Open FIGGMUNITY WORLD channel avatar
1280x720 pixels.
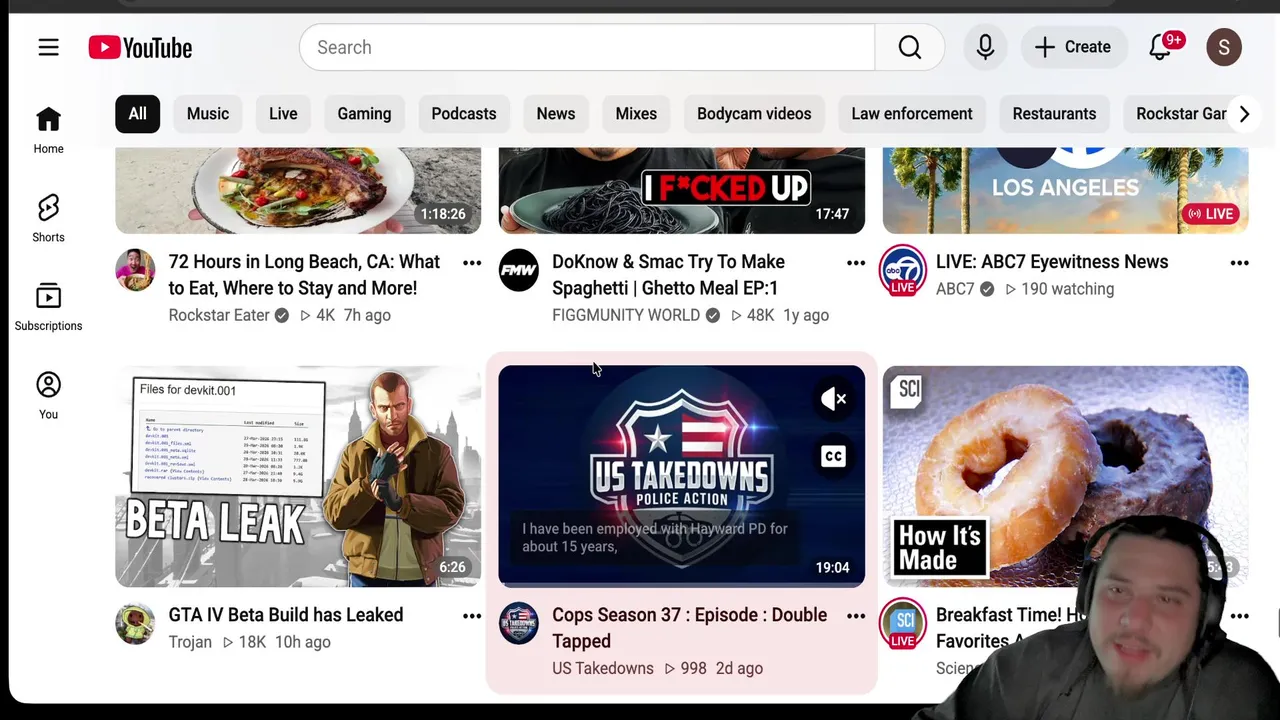coord(519,270)
